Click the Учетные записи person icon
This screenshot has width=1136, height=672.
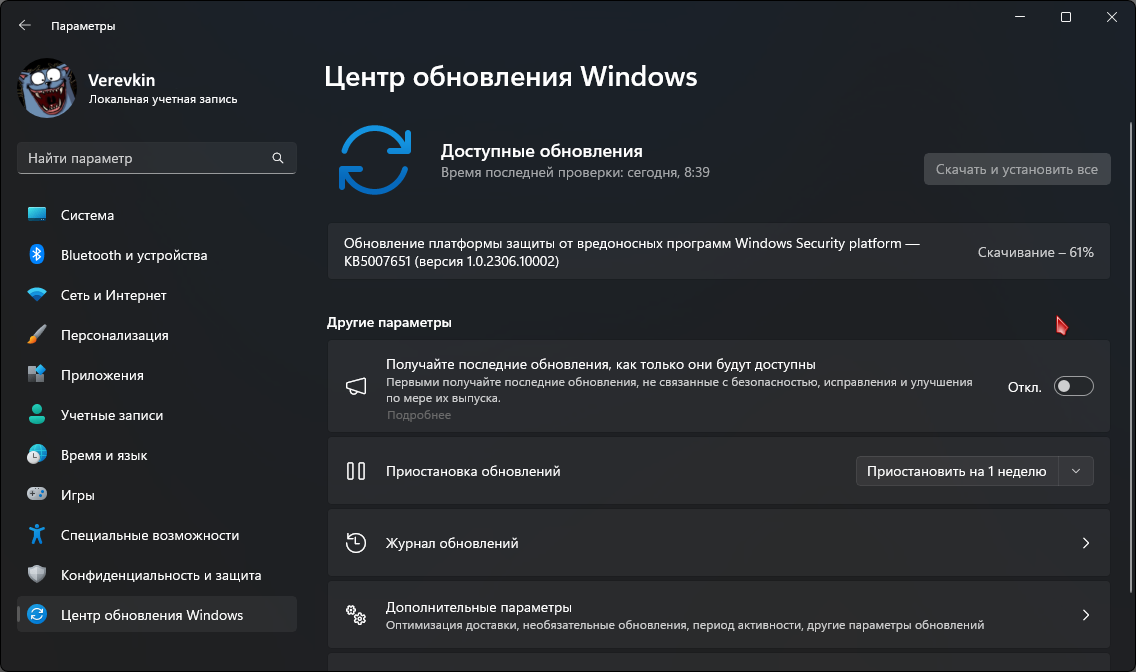[37, 414]
